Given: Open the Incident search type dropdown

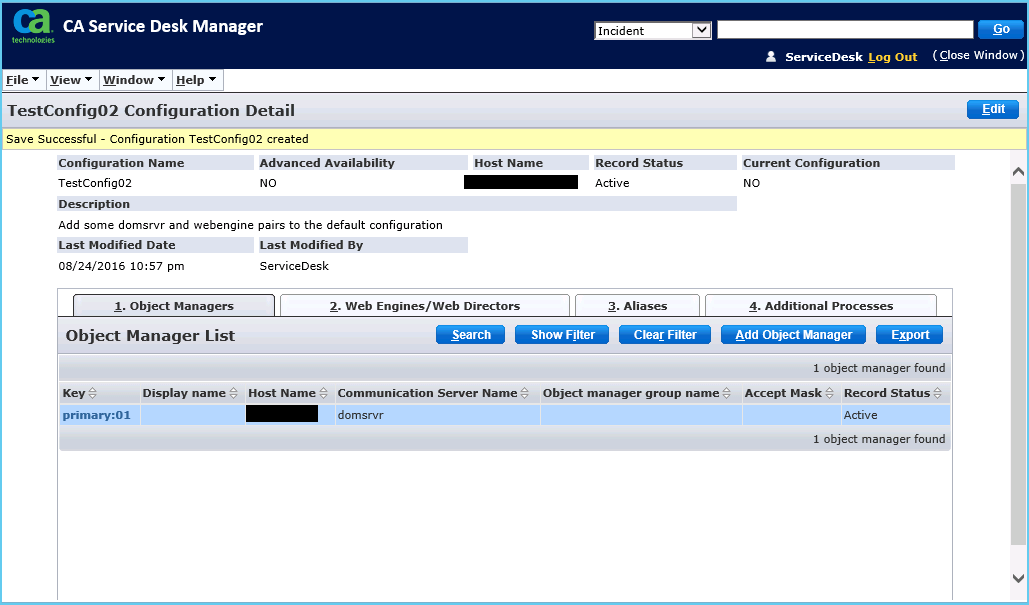Looking at the screenshot, I should coord(652,30).
